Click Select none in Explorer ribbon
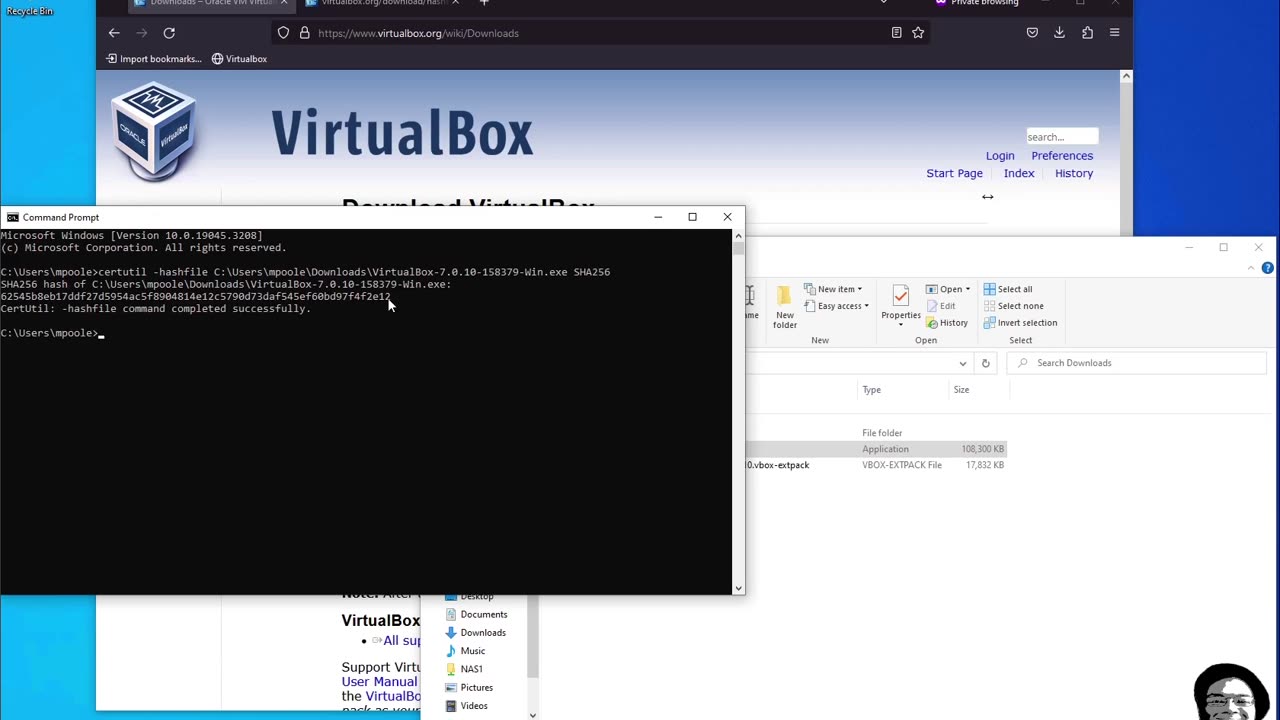1280x720 pixels. (x=1013, y=306)
